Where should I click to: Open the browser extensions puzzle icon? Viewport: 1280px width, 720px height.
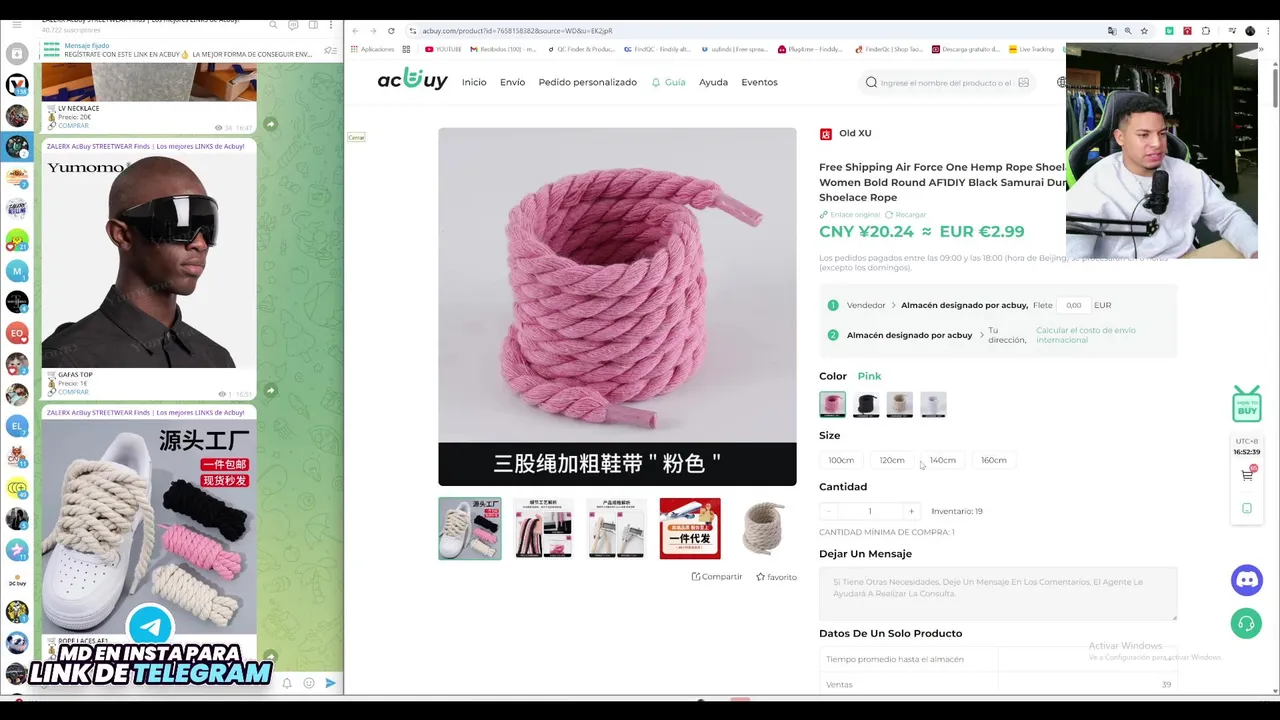[1206, 31]
